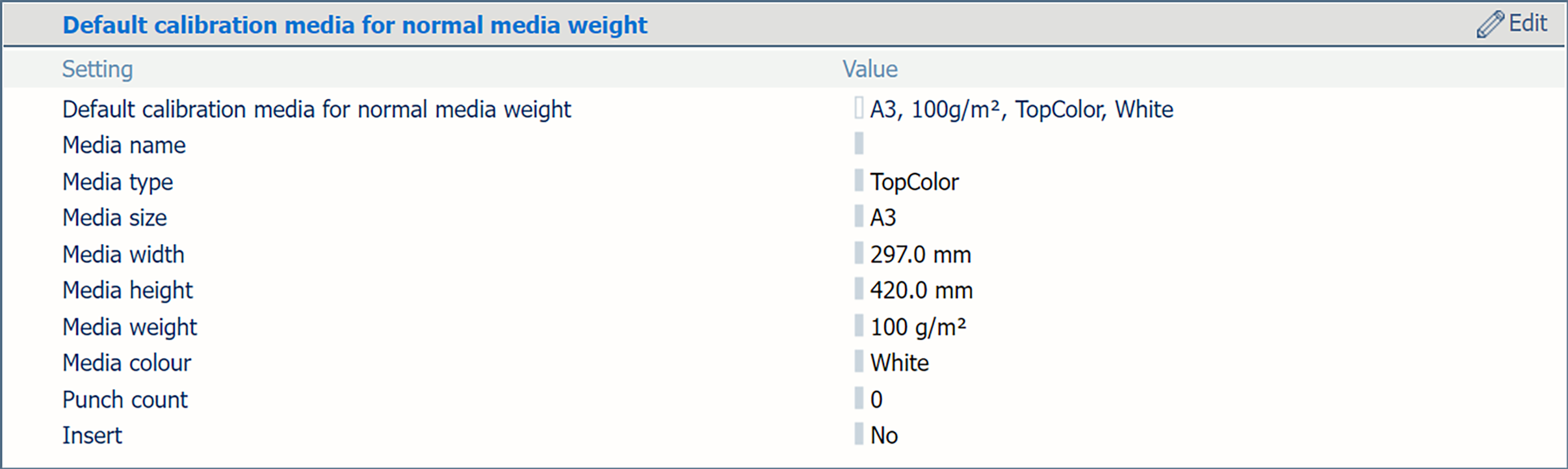
Task: Select the Media name setting label
Action: pyautogui.click(x=124, y=145)
